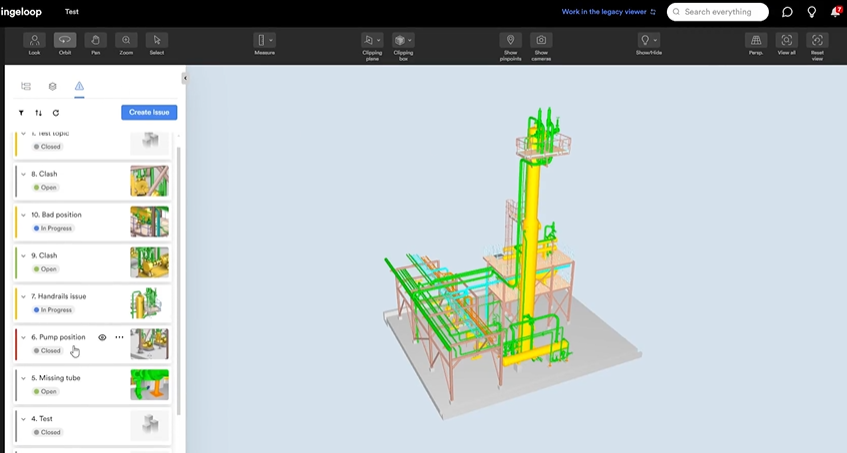Select the 7. Handrails issue title
Viewport: 847px width, 453px height.
coord(58,296)
